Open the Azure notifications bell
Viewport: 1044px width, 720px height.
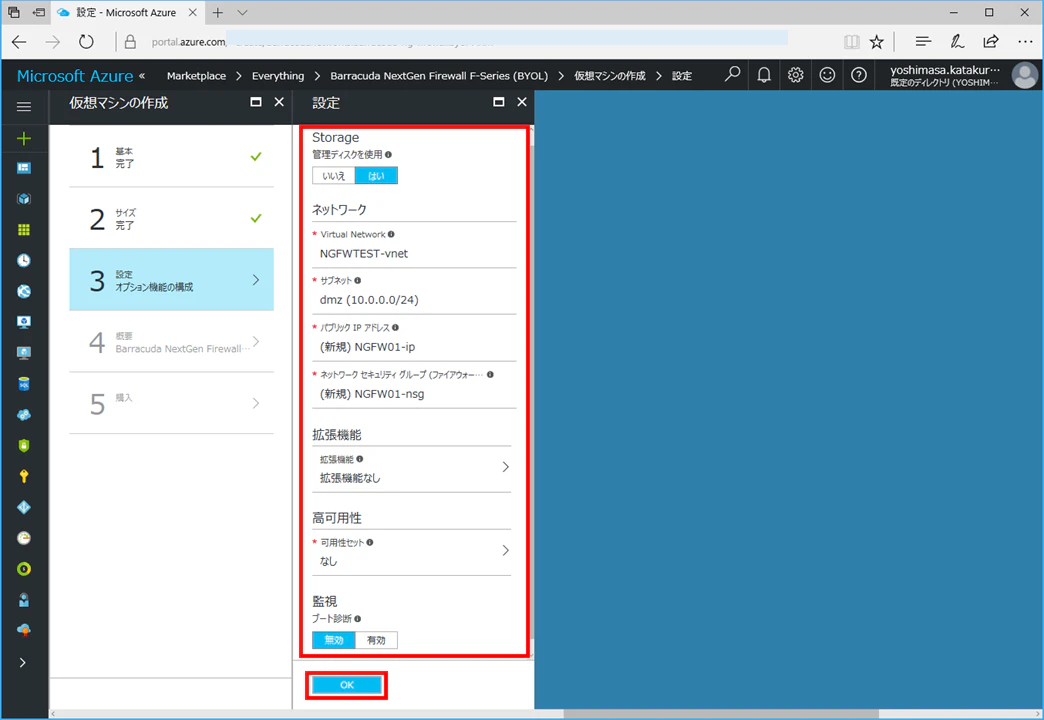(x=764, y=75)
